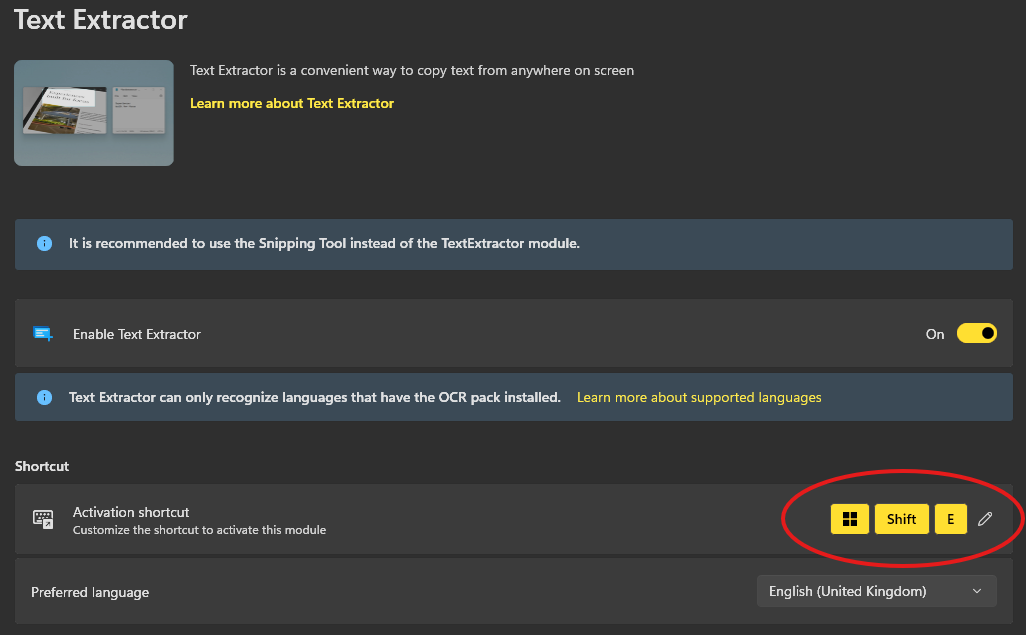This screenshot has width=1026, height=635.
Task: Click the Text Extractor preview thumbnail
Action: coord(94,112)
